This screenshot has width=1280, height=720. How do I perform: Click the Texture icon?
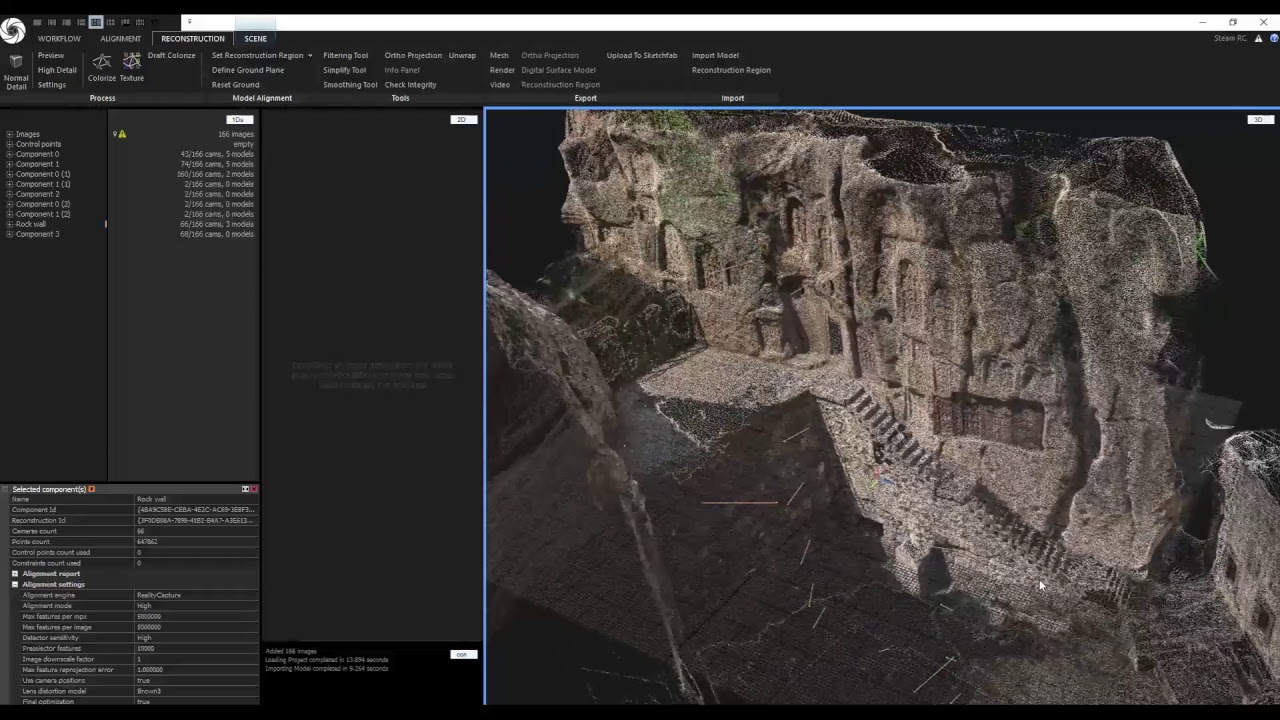(131, 62)
